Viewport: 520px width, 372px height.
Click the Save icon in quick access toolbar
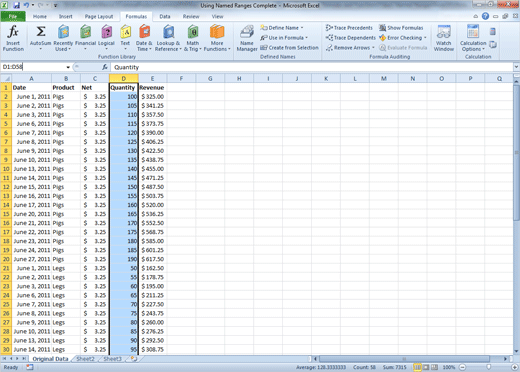pyautogui.click(x=16, y=5)
